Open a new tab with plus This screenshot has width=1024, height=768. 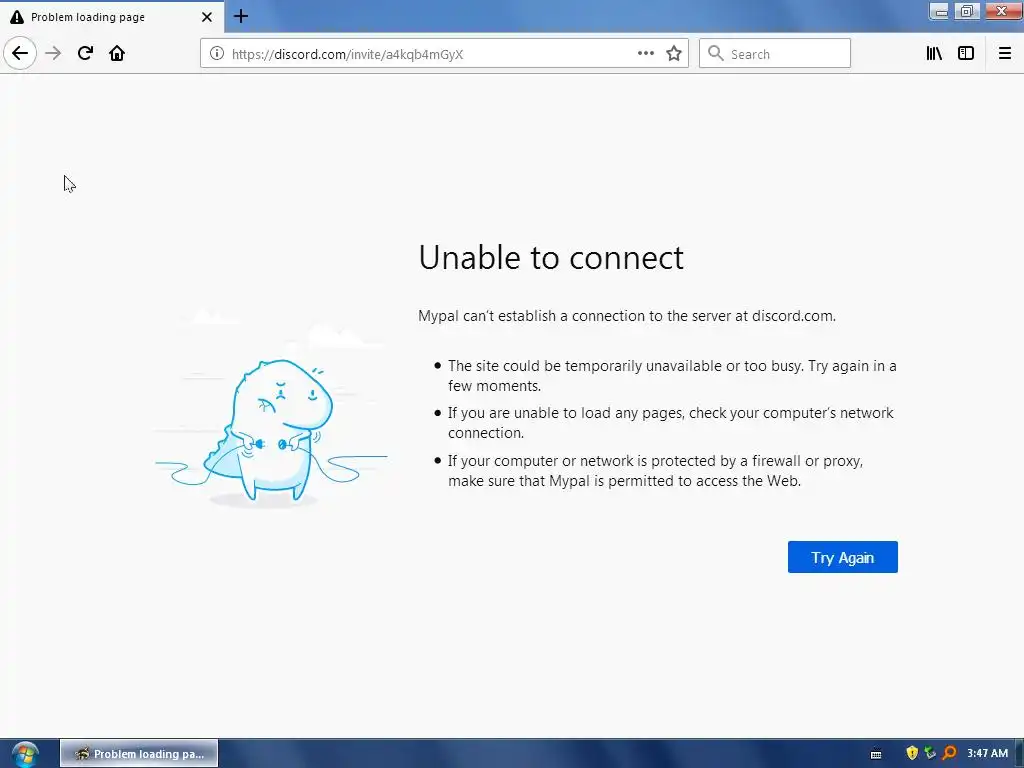(241, 16)
